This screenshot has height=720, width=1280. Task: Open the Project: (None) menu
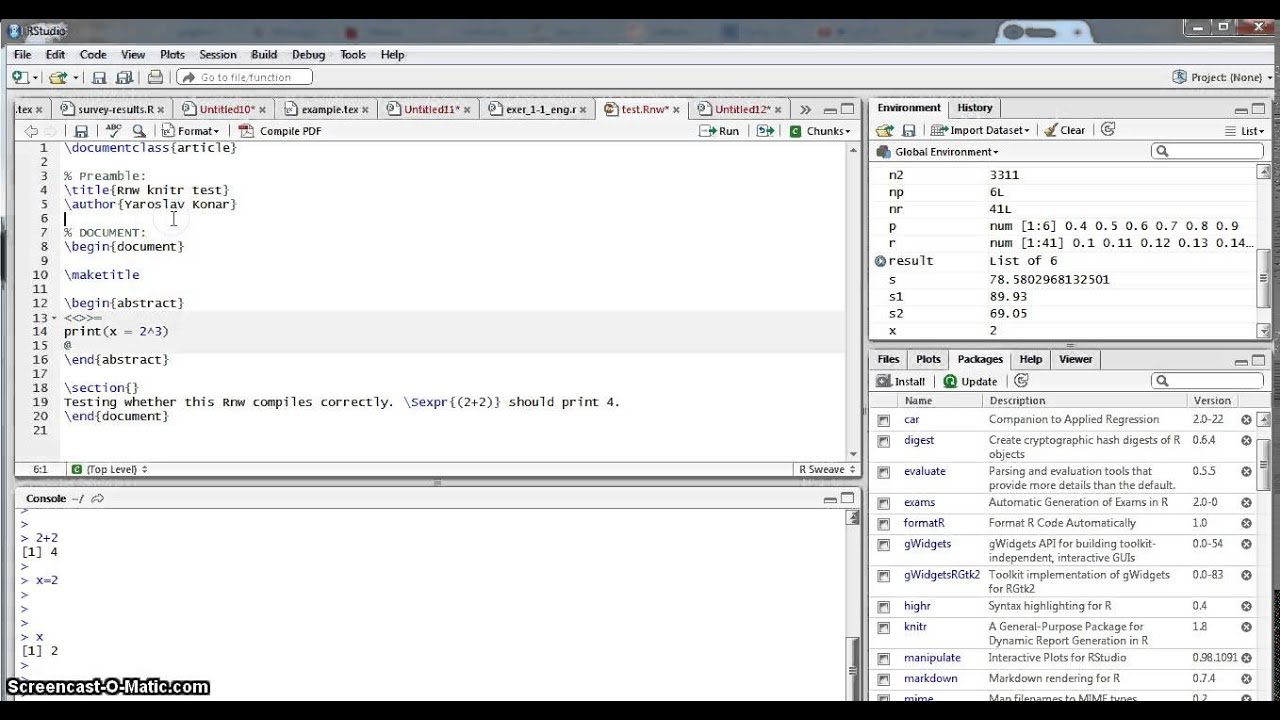coord(1220,77)
